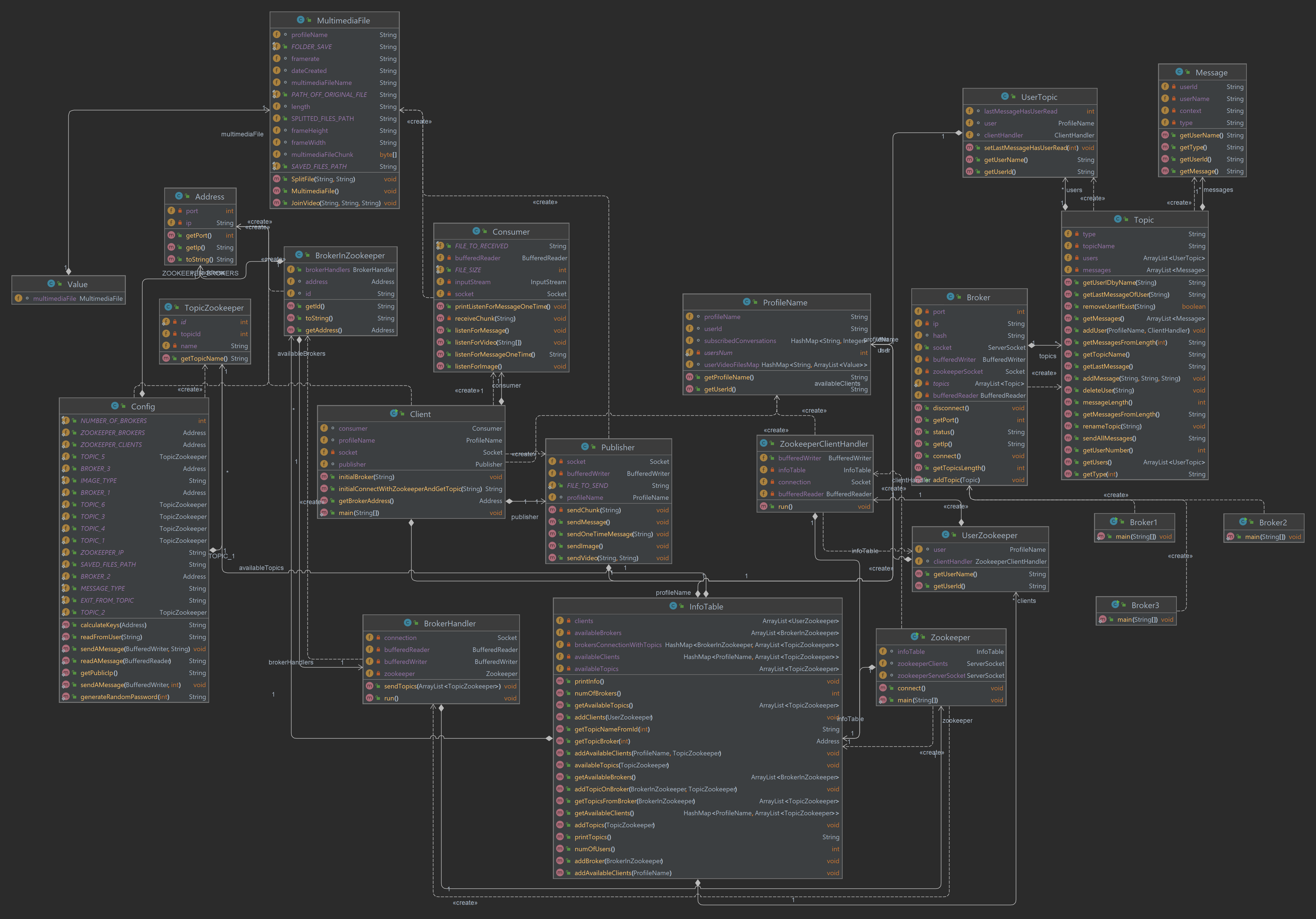Click the green unlock icon next to socket in Broker
The height and width of the screenshot is (919, 1316).
pos(927,347)
